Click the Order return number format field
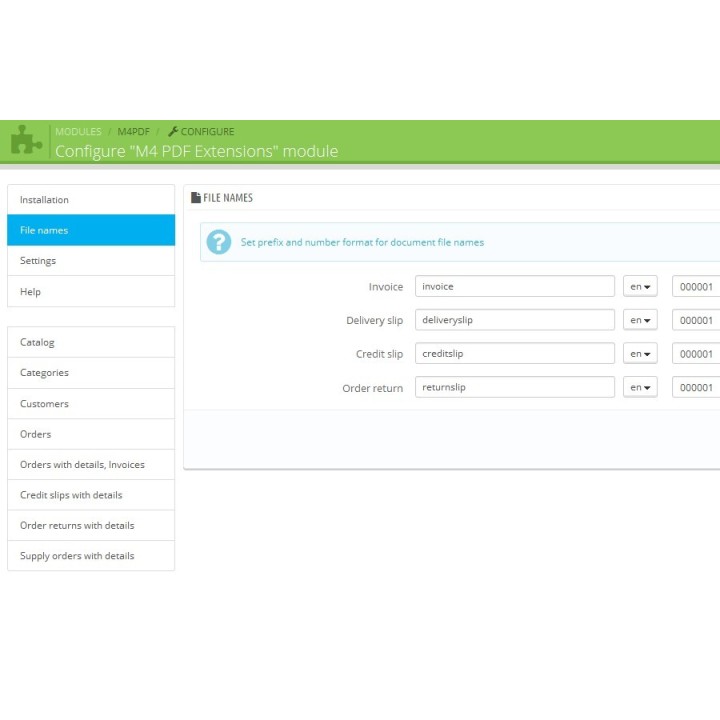Screen dimensions: 720x720 [x=696, y=387]
